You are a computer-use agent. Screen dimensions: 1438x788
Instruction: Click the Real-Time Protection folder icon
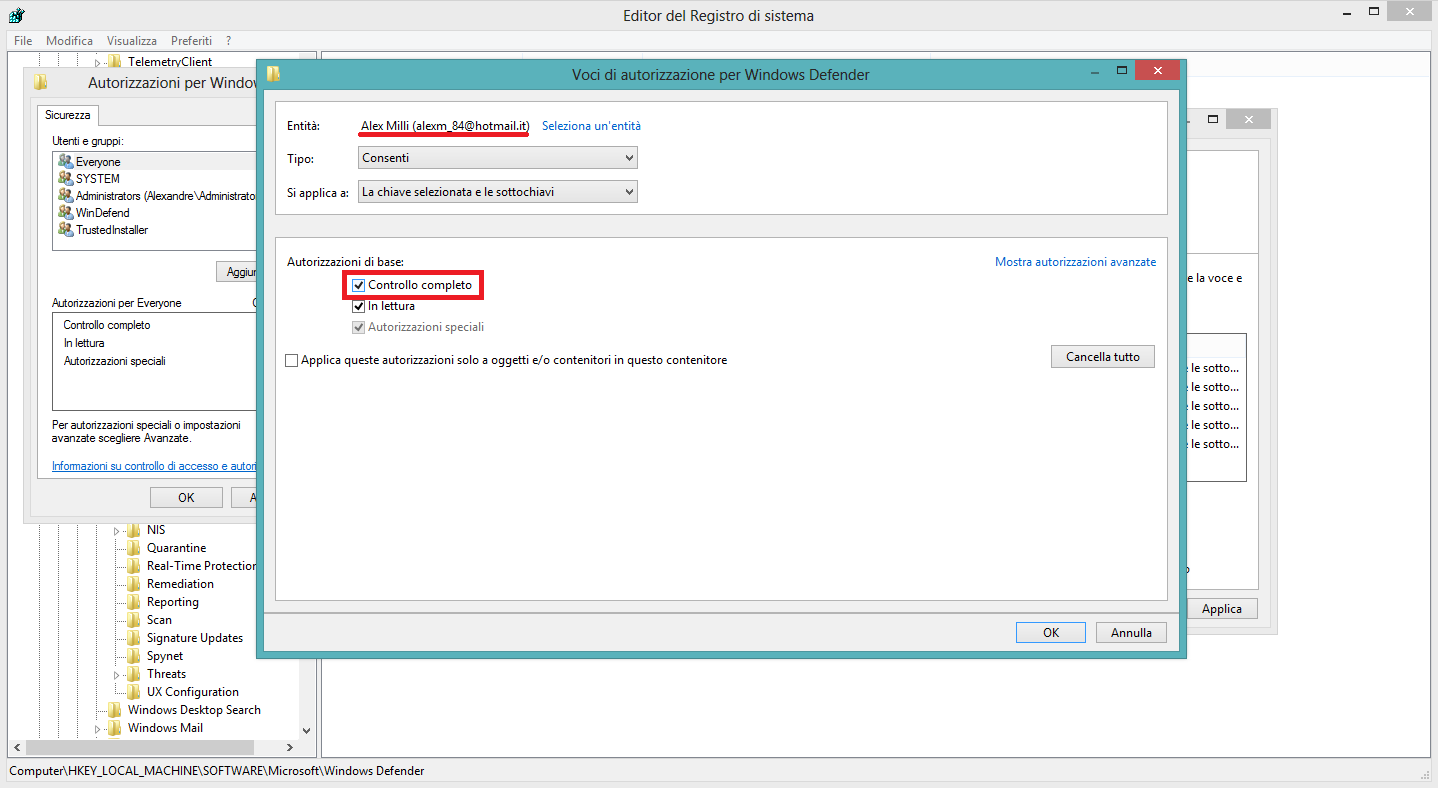(x=134, y=566)
